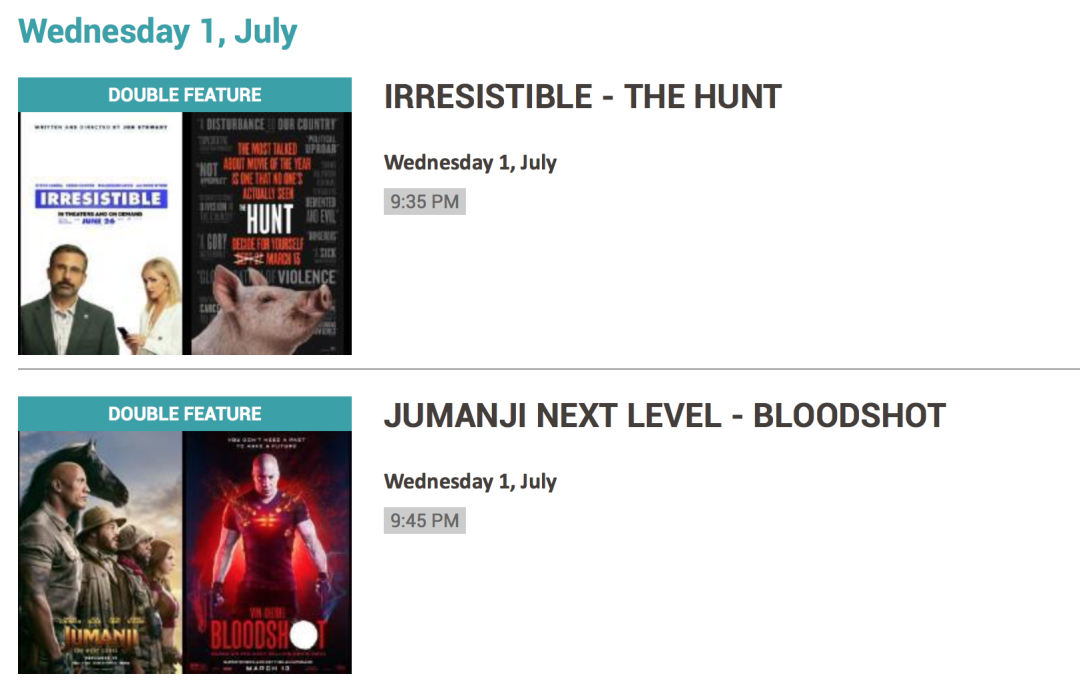Open the Bloodshot movie poster
The height and width of the screenshot is (686, 1080).
tap(267, 552)
